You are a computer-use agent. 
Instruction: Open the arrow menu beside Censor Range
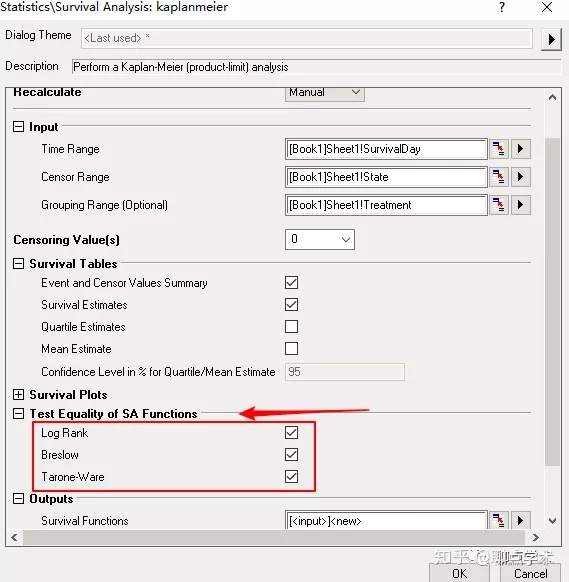(520, 177)
